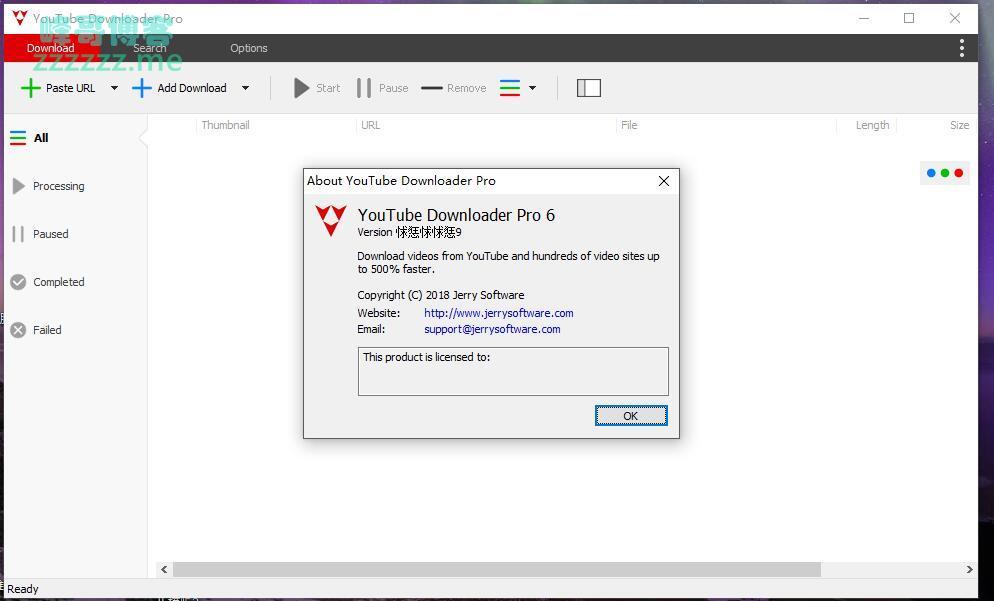Open dropdown next to colored lines icon
Image resolution: width=994 pixels, height=601 pixels.
coord(532,88)
